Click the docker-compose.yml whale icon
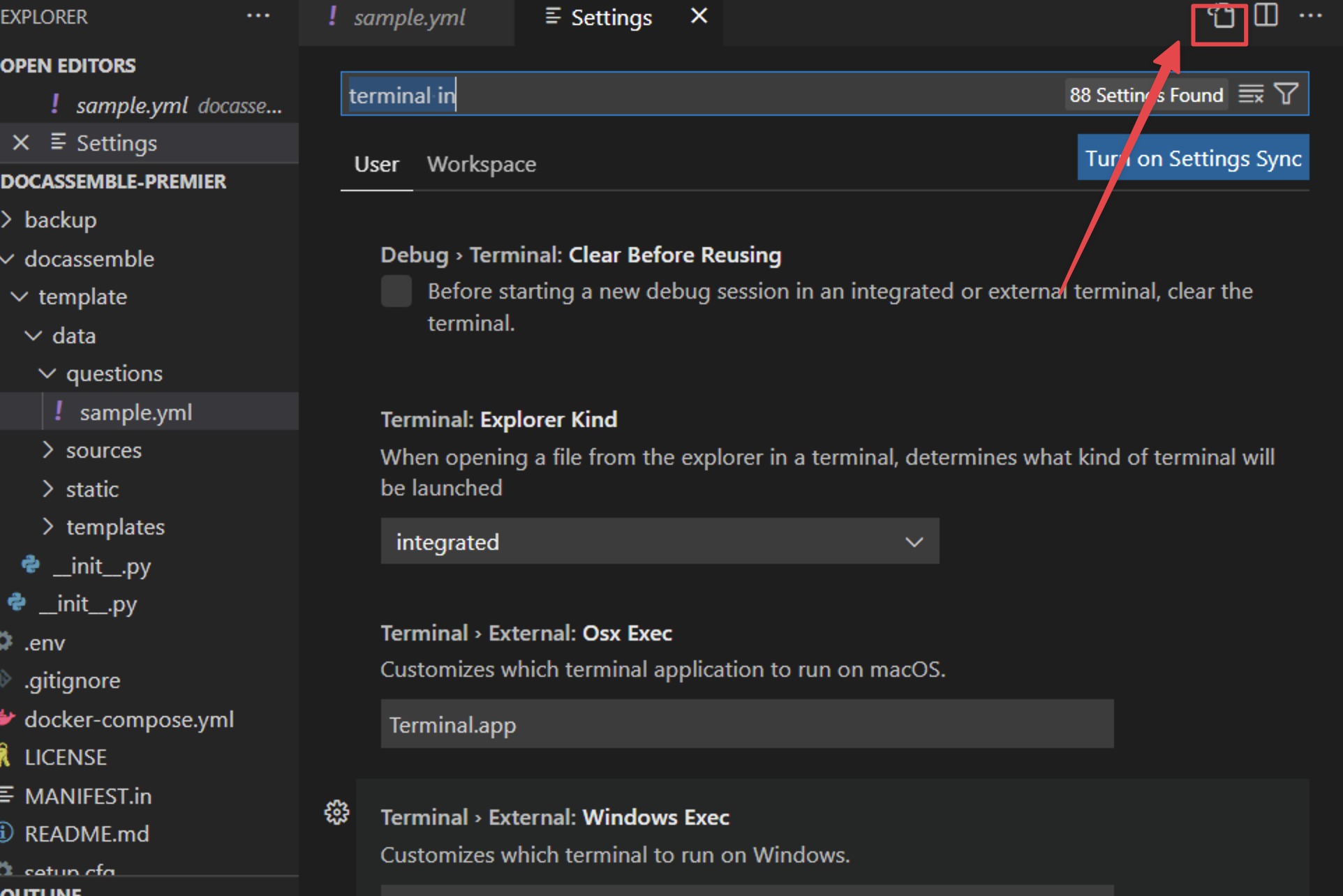 pyautogui.click(x=7, y=719)
